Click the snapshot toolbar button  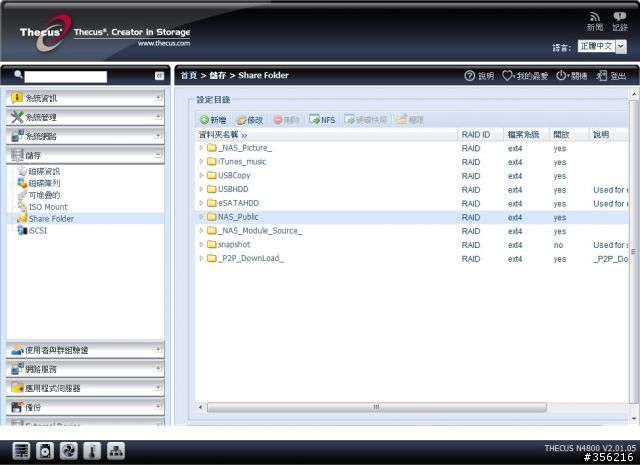(365, 120)
